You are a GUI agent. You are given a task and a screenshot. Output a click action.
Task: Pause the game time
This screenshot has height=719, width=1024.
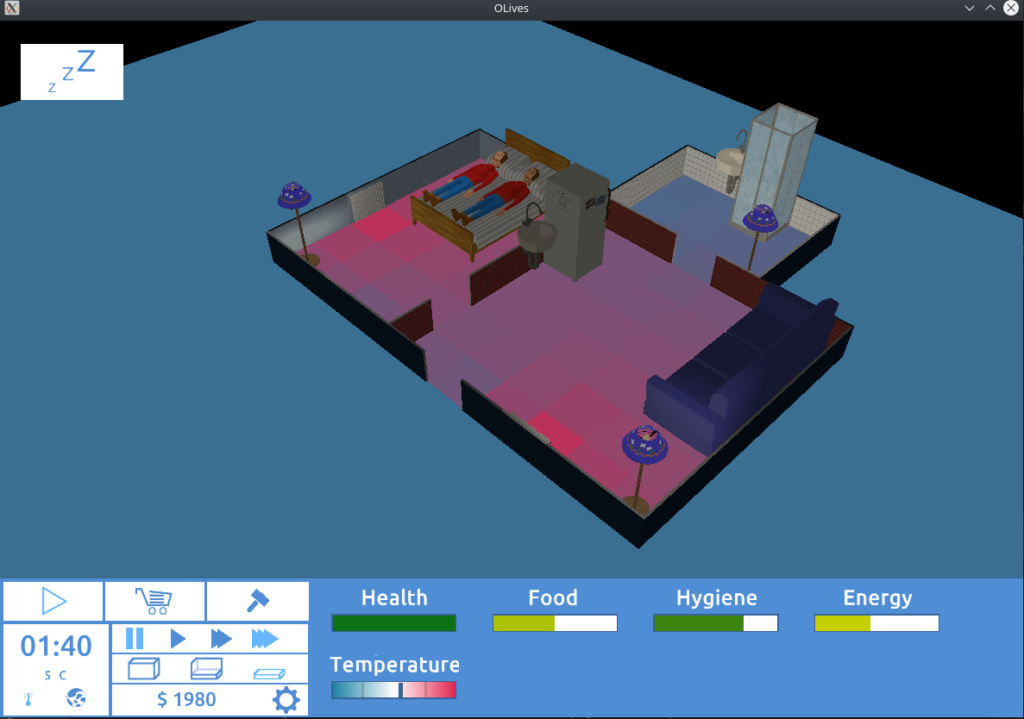[135, 638]
